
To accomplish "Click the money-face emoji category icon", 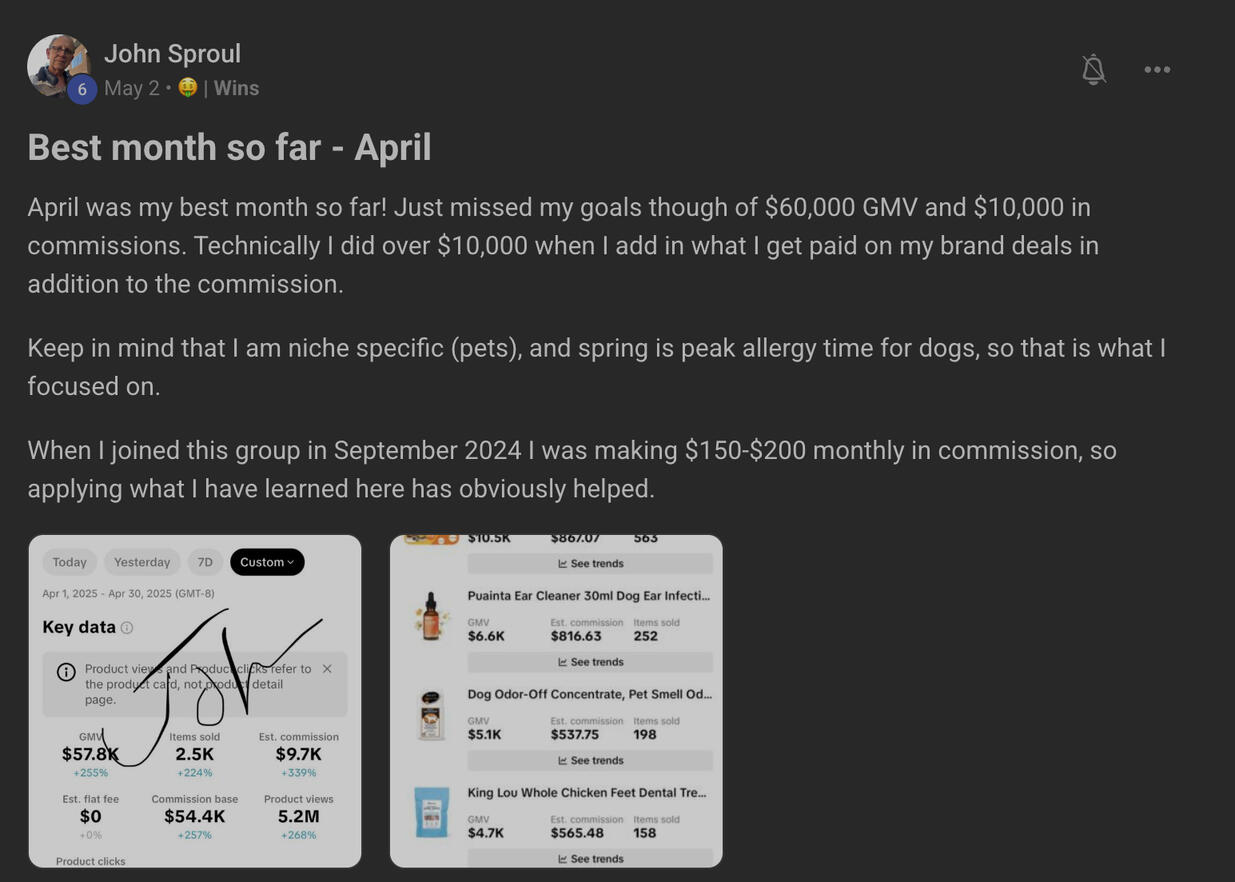I will tap(187, 88).
